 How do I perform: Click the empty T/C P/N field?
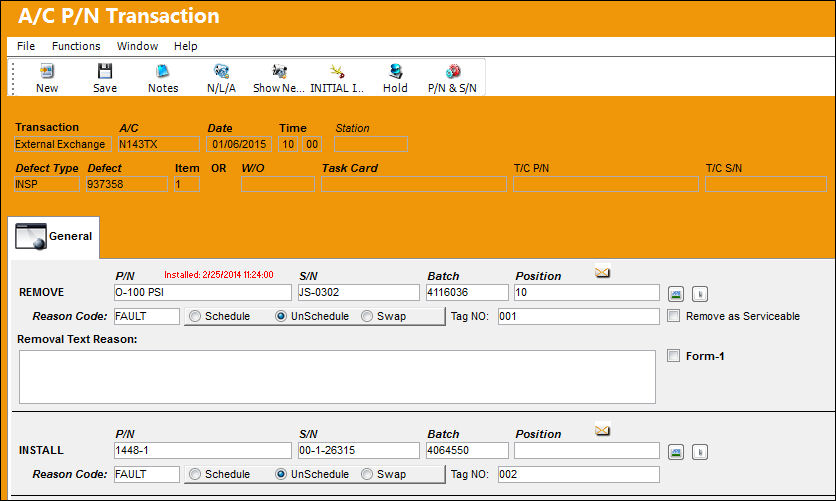(606, 184)
